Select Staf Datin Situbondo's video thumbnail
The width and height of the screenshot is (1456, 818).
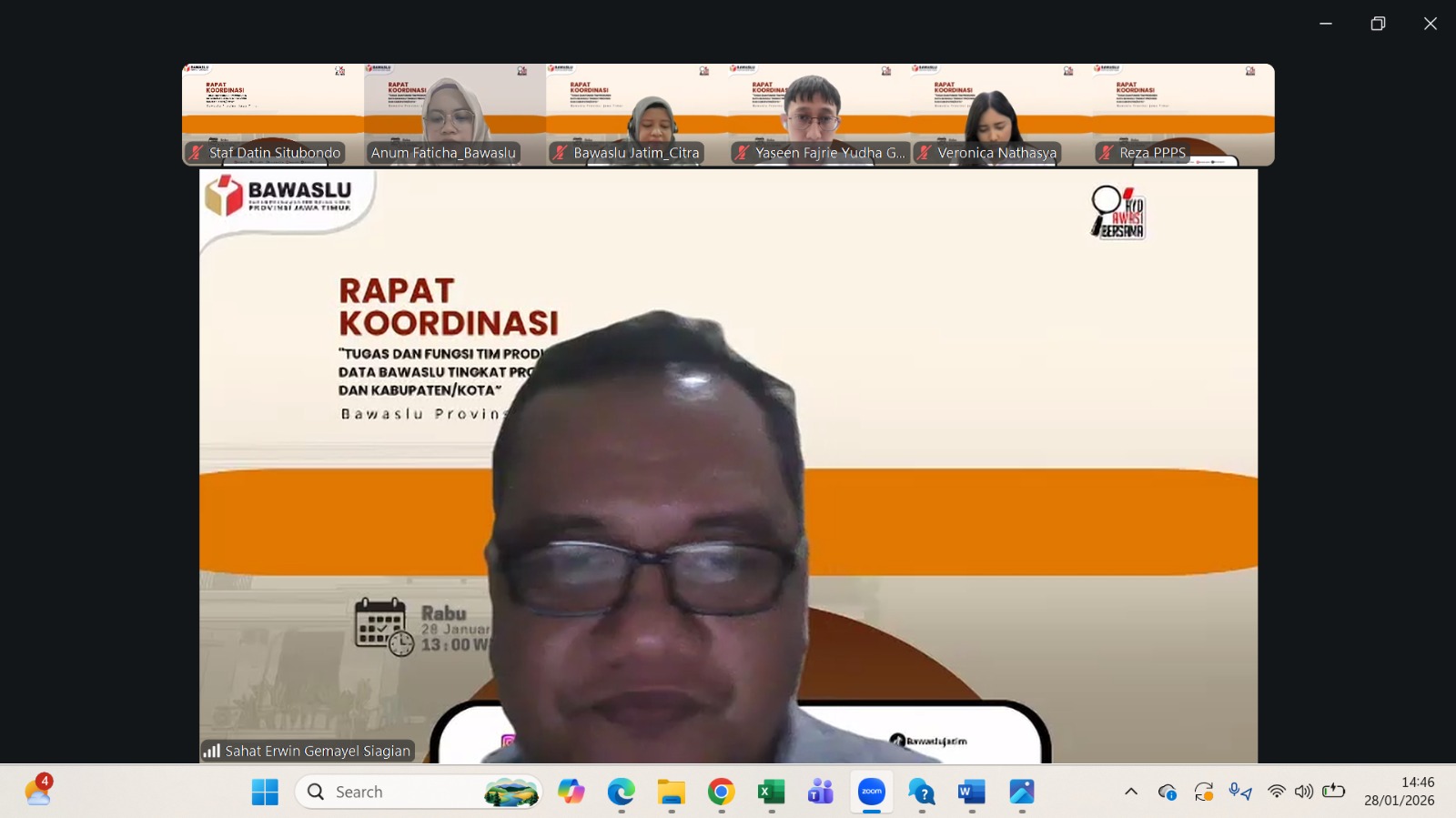273,115
